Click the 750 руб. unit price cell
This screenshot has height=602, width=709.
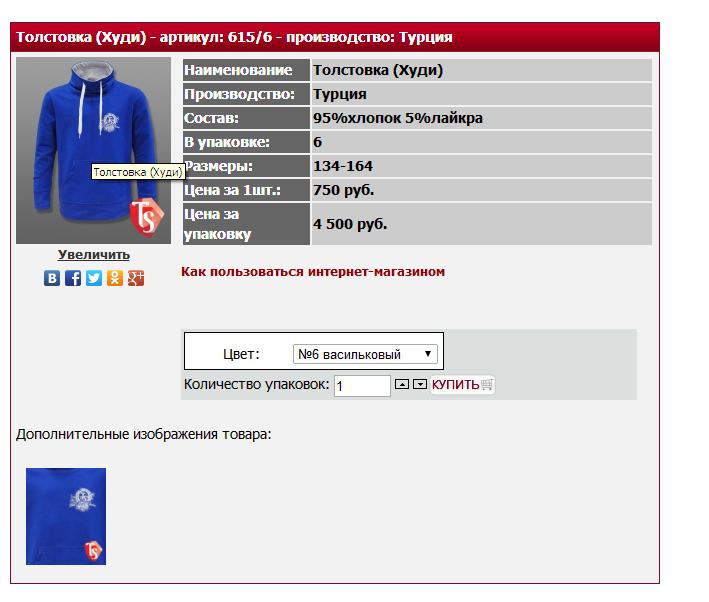(482, 190)
